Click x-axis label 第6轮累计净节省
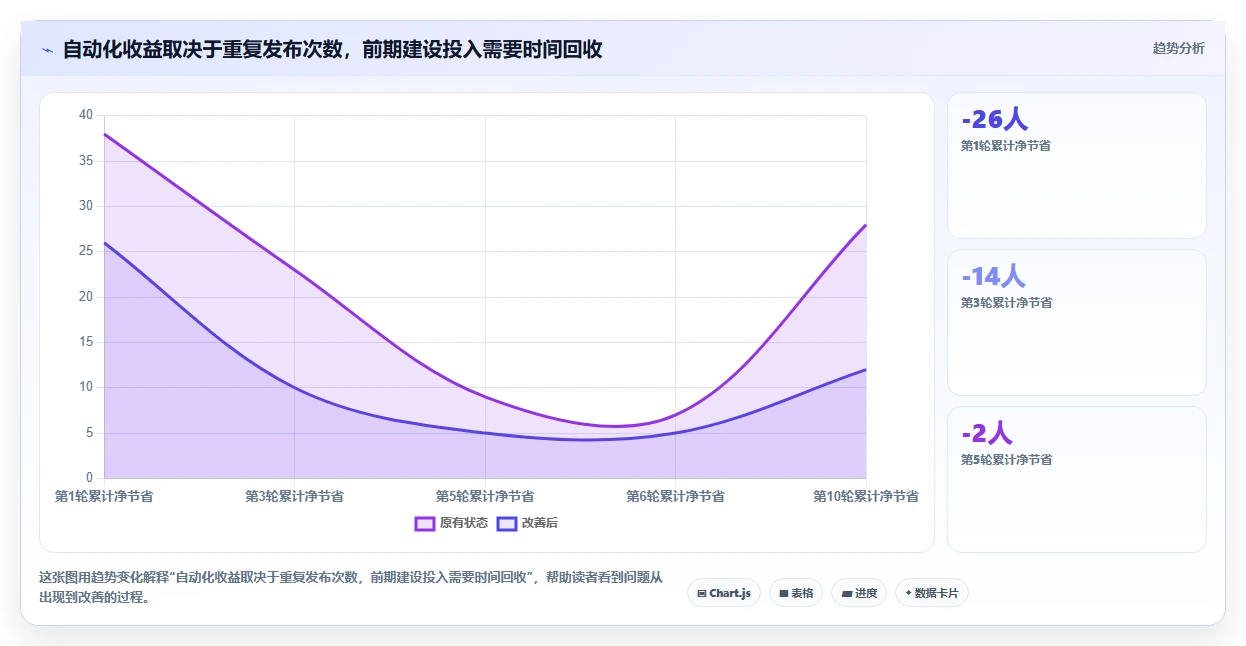Image resolution: width=1246 pixels, height=646 pixels. pyautogui.click(x=675, y=496)
